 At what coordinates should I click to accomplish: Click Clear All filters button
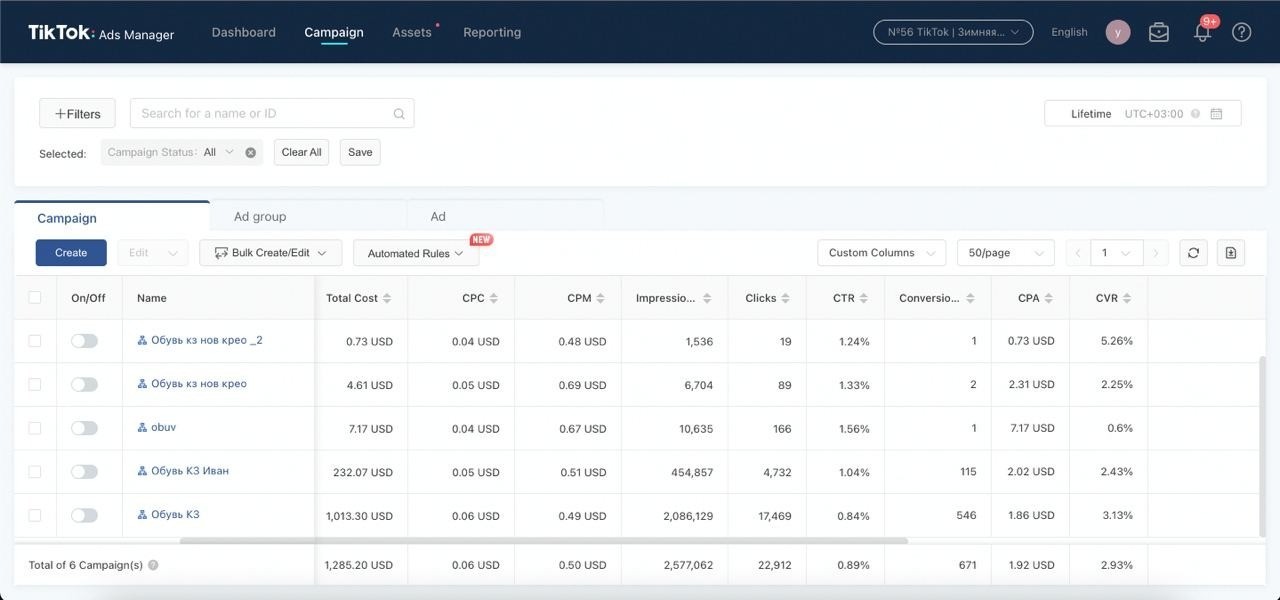click(x=301, y=152)
